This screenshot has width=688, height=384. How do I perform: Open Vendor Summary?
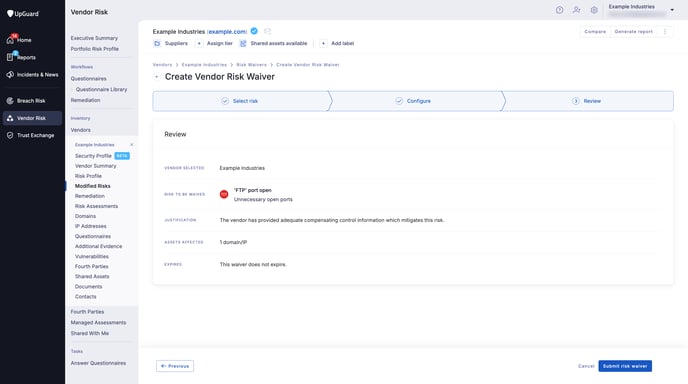[x=96, y=166]
